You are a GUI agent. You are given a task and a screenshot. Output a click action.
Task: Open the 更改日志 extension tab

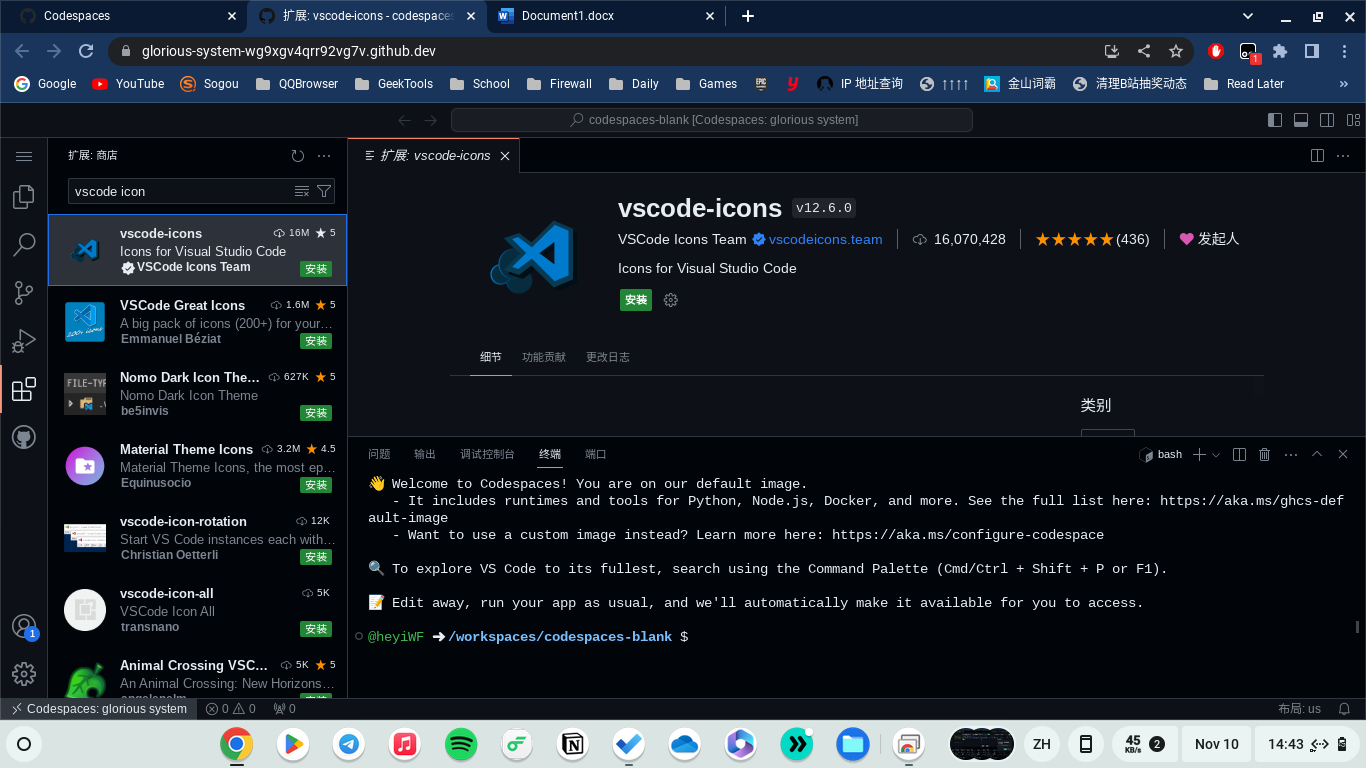tap(608, 357)
